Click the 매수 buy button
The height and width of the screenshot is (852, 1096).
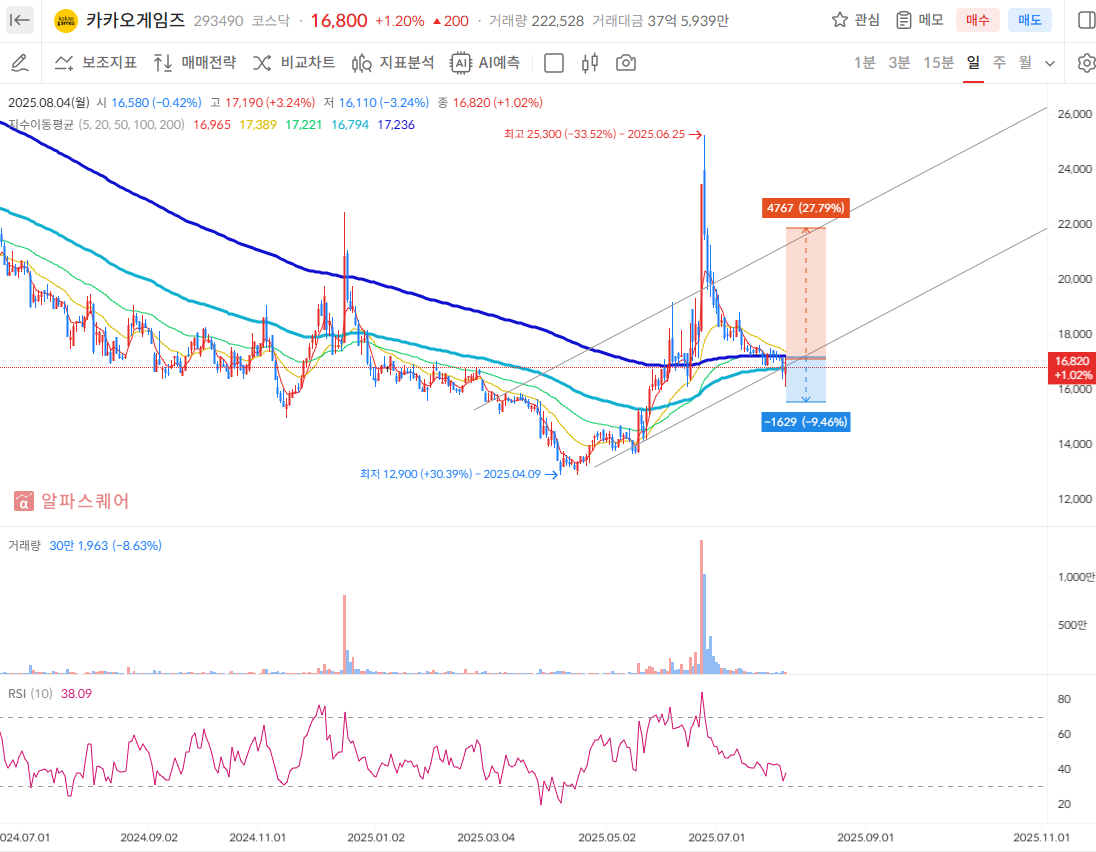point(978,20)
